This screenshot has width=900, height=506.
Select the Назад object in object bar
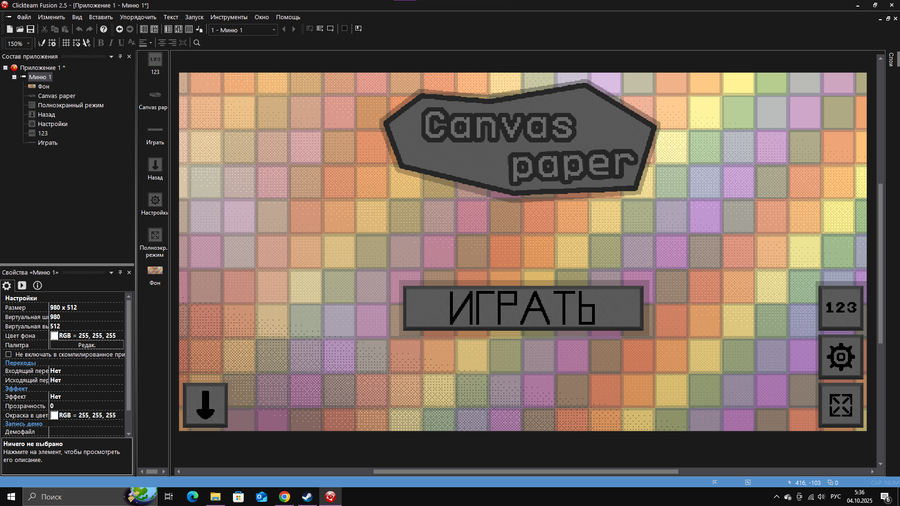pos(155,169)
